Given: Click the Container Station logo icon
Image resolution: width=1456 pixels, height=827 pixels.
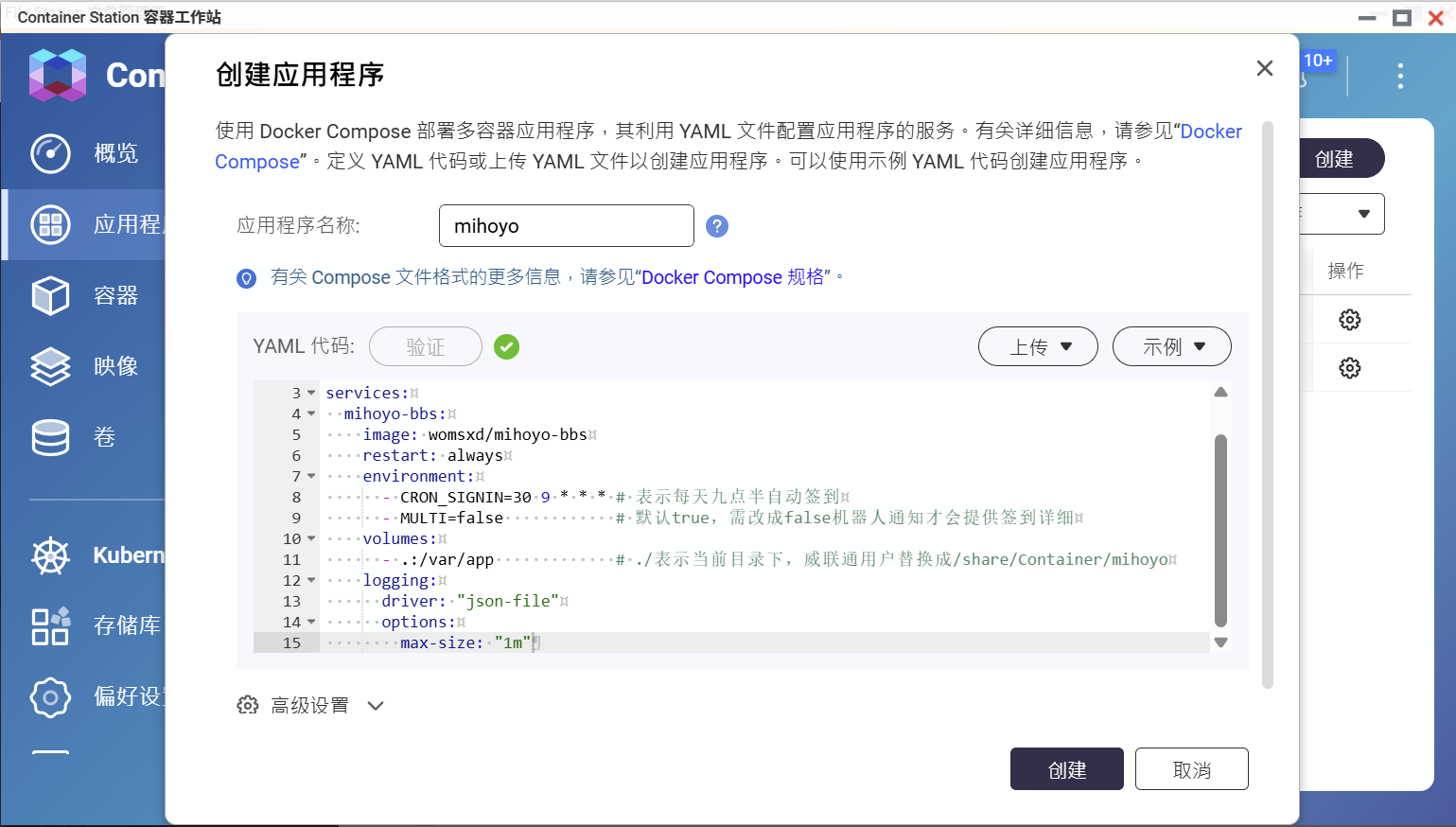Looking at the screenshot, I should (58, 75).
